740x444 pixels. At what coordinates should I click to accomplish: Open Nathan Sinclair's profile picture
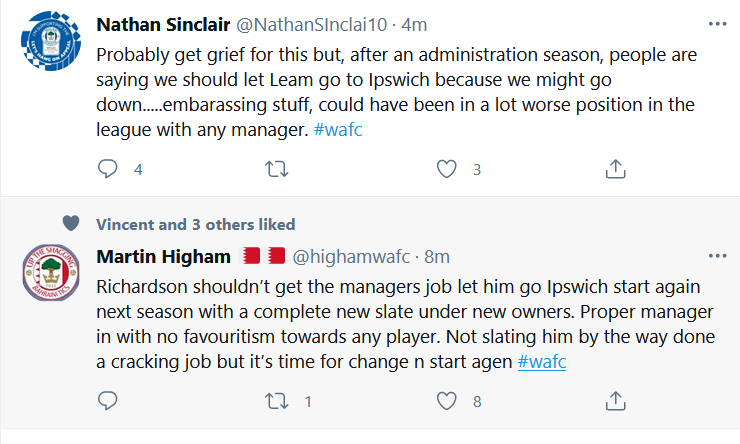tap(49, 48)
